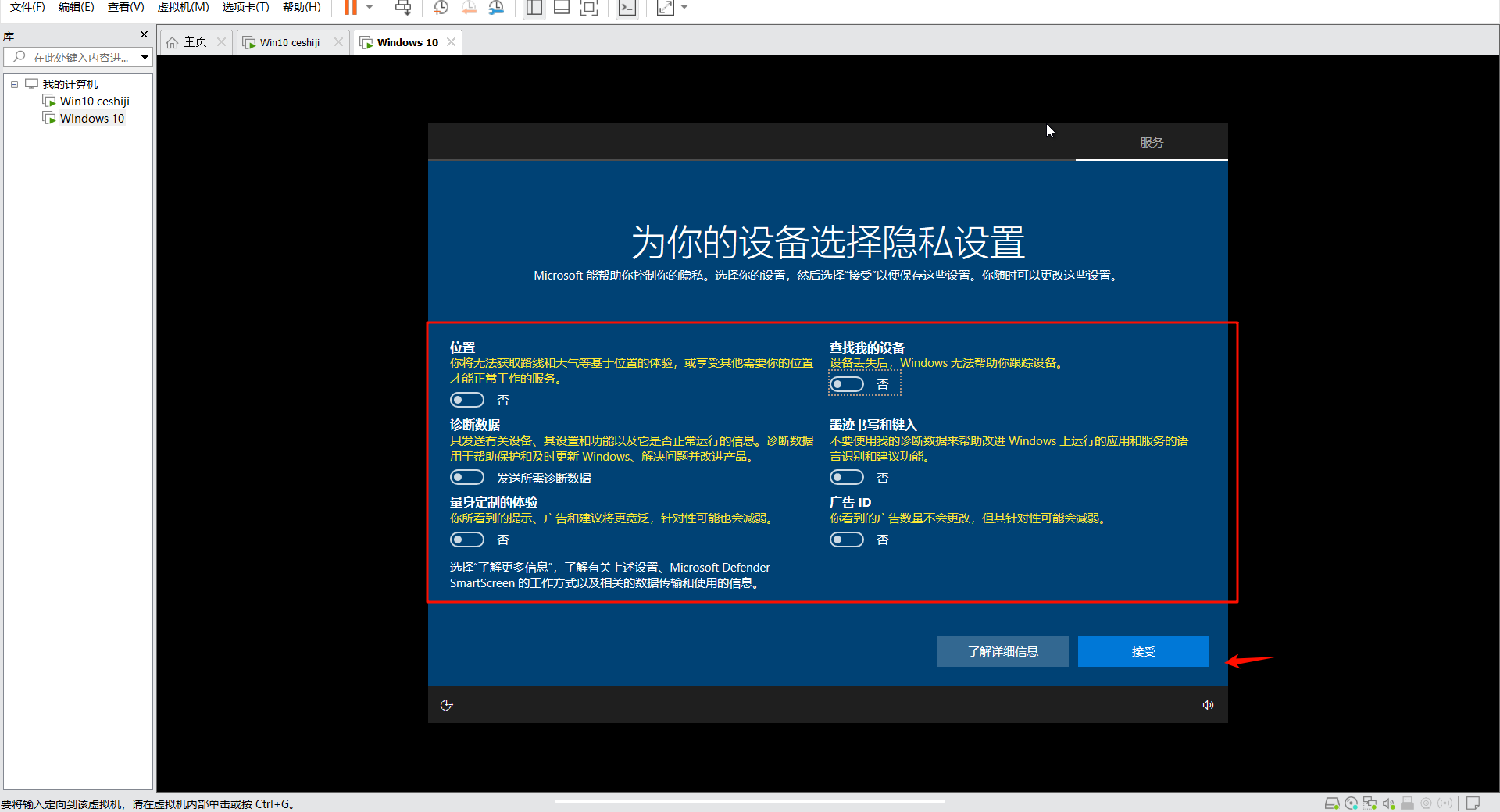Click the hard disk status icon
This screenshot has width=1500, height=812.
pyautogui.click(x=1332, y=803)
